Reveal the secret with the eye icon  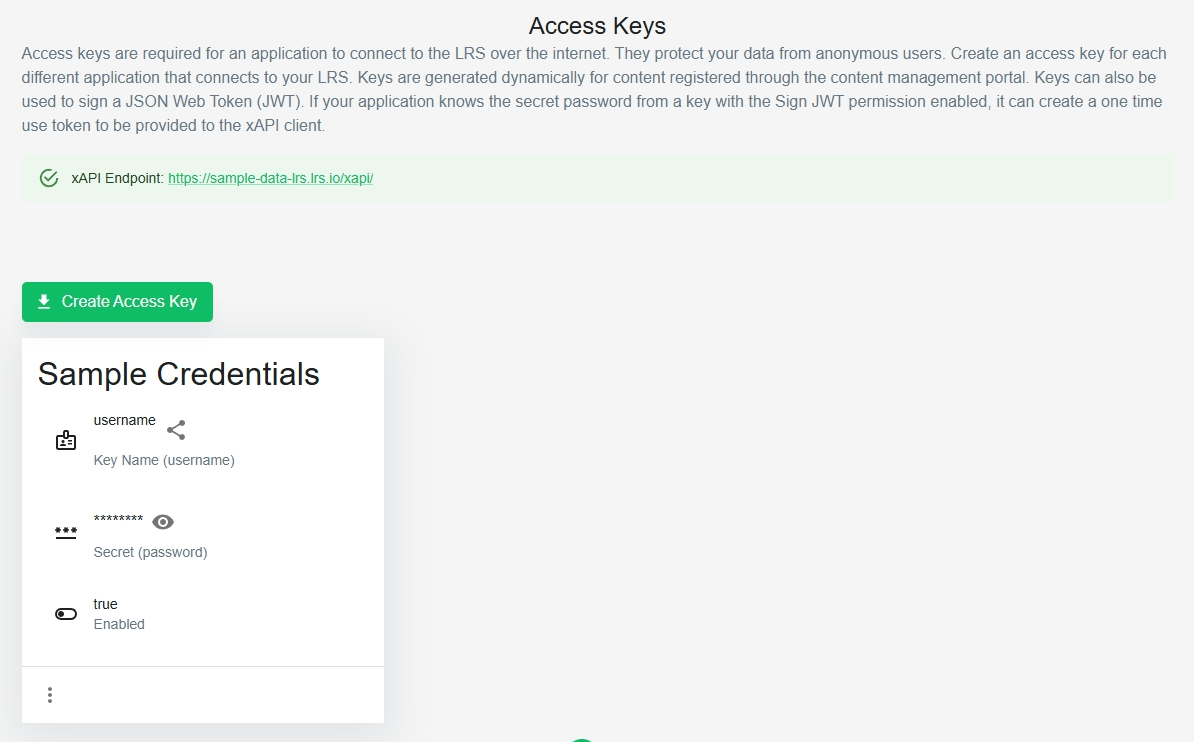coord(163,522)
